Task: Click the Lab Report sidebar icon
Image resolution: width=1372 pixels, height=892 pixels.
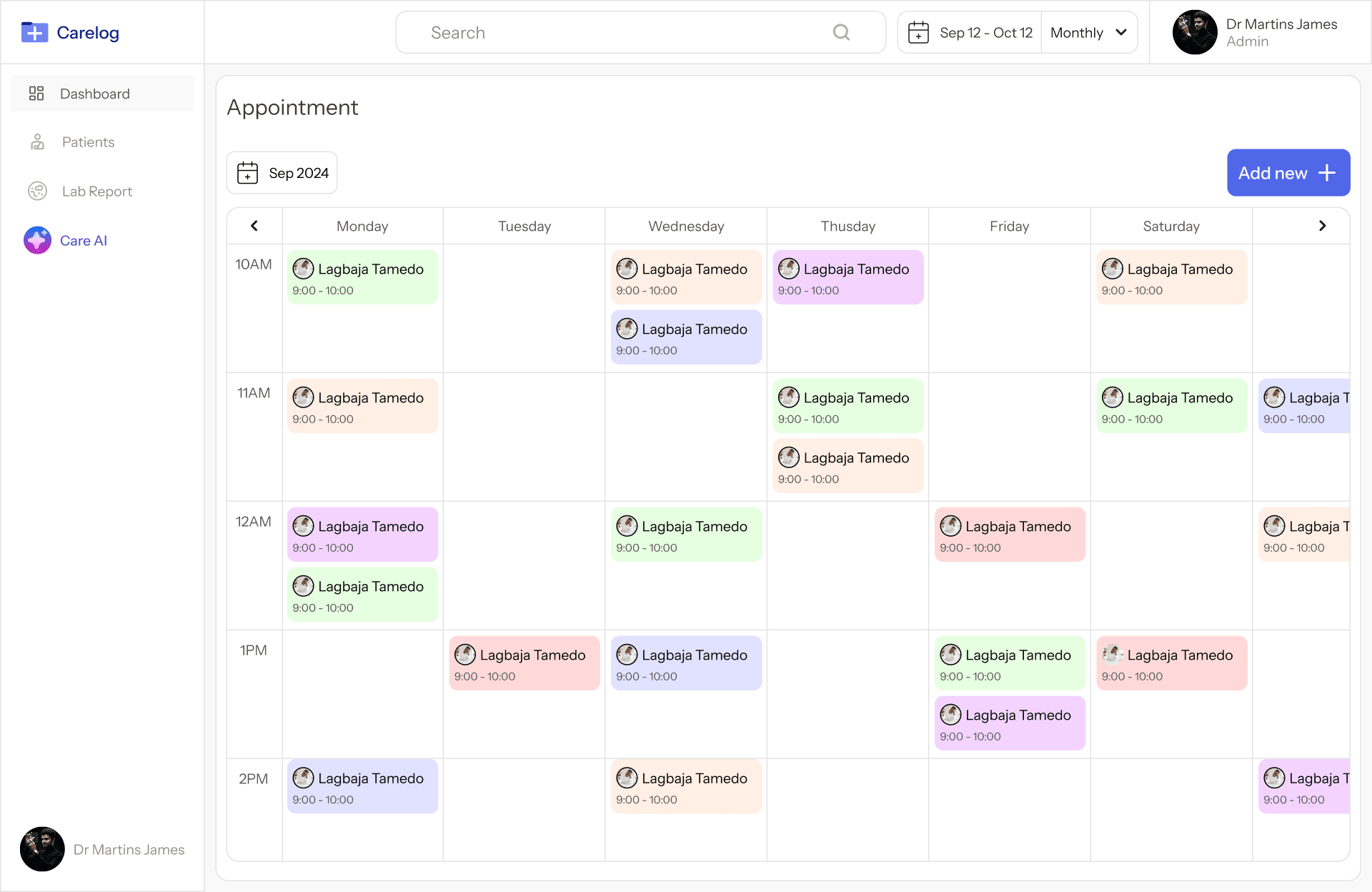Action: (37, 192)
